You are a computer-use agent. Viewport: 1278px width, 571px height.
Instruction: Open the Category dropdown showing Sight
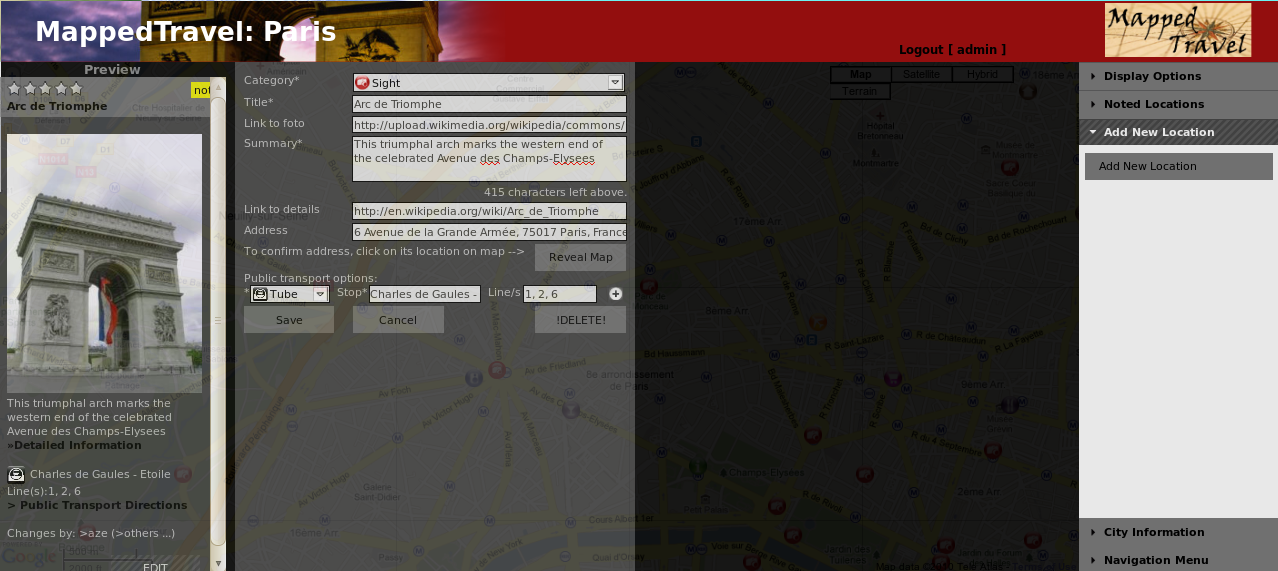pyautogui.click(x=488, y=83)
